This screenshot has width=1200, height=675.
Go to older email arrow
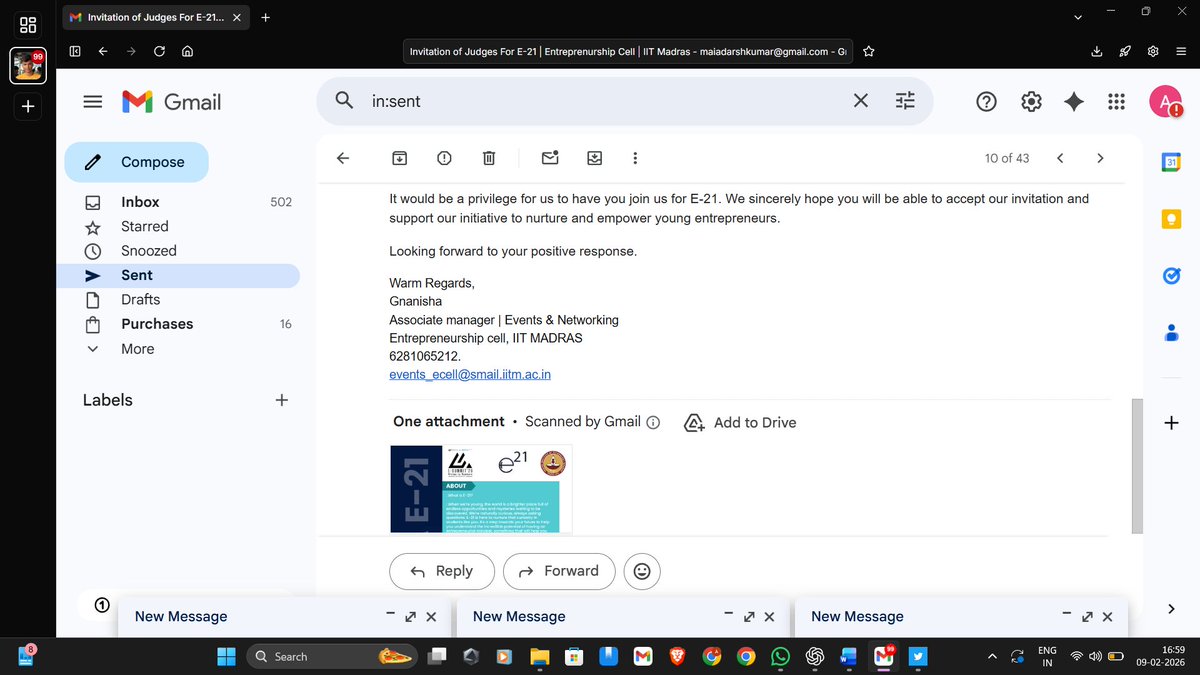pos(1100,158)
